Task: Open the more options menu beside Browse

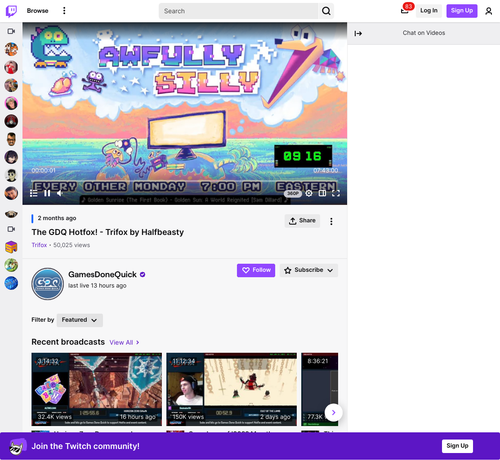Action: pyautogui.click(x=64, y=11)
